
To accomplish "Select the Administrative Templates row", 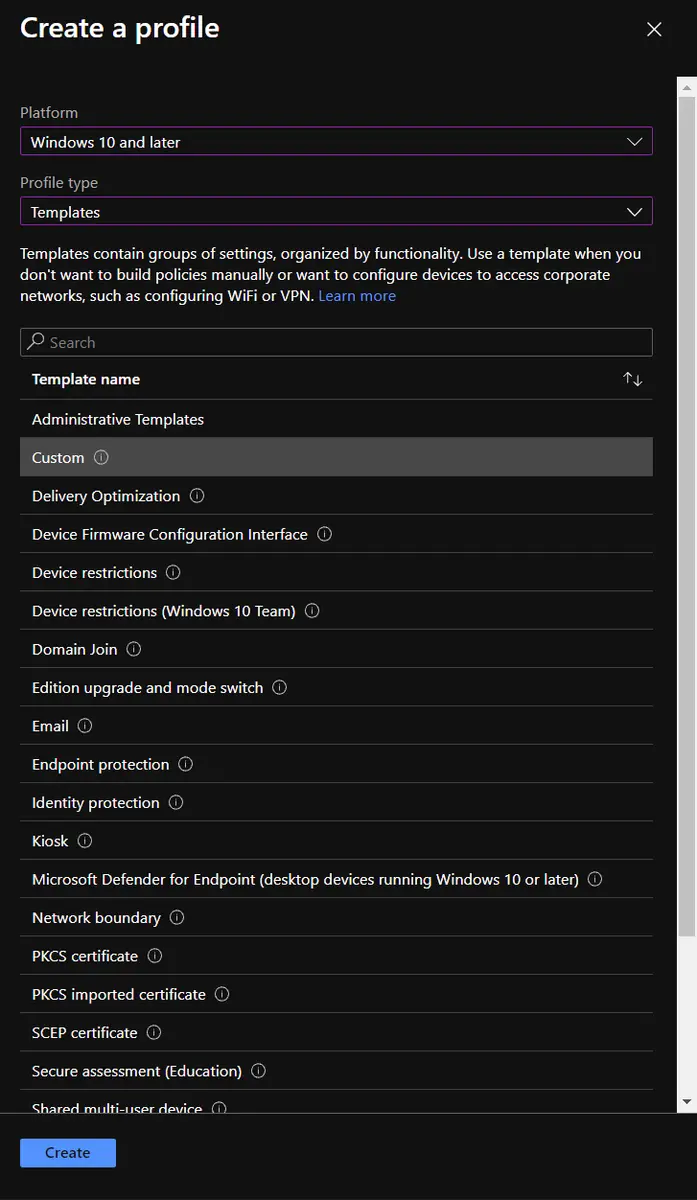I will 118,419.
